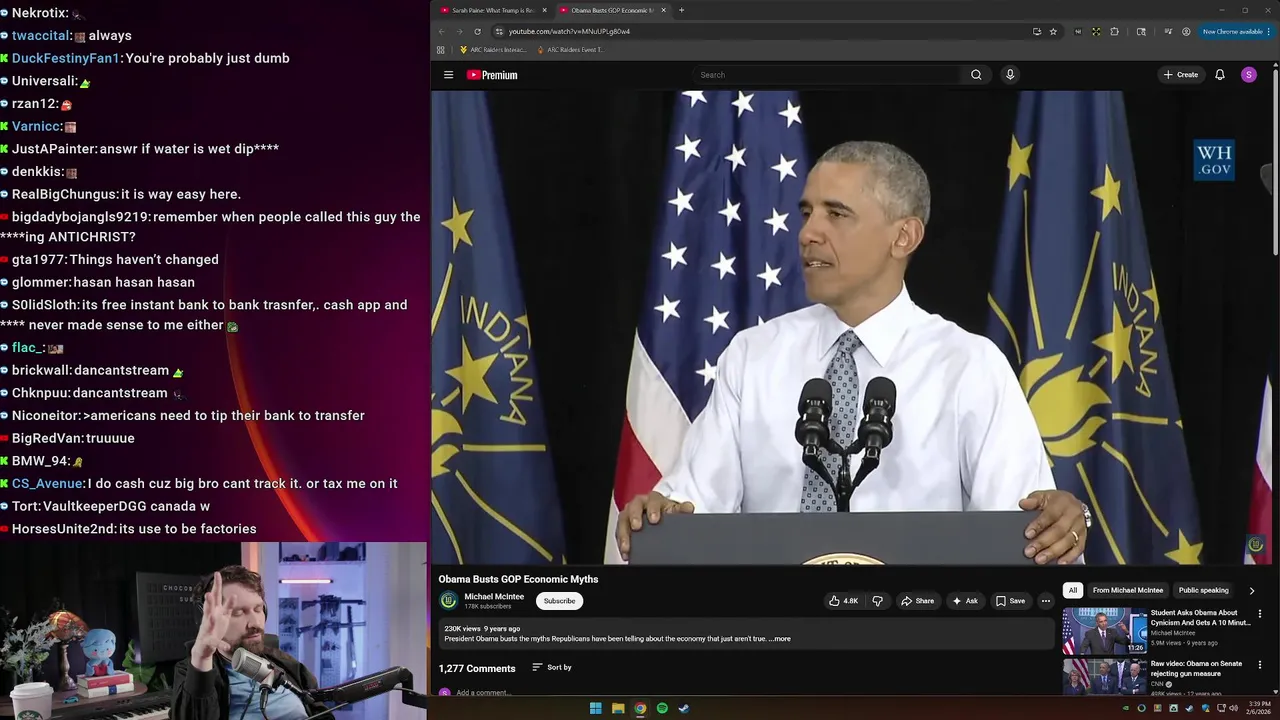Show next suggestion chips with arrow
The image size is (1280, 720).
[x=1251, y=590]
